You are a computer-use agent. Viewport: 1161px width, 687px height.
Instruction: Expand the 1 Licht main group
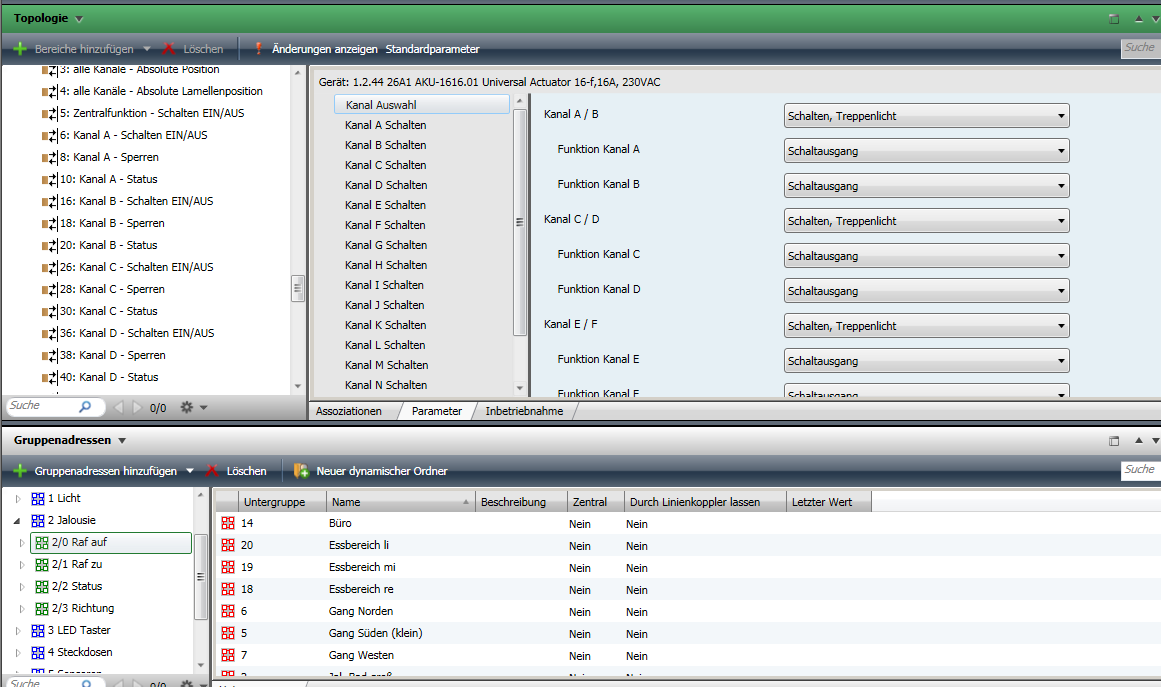click(x=18, y=499)
